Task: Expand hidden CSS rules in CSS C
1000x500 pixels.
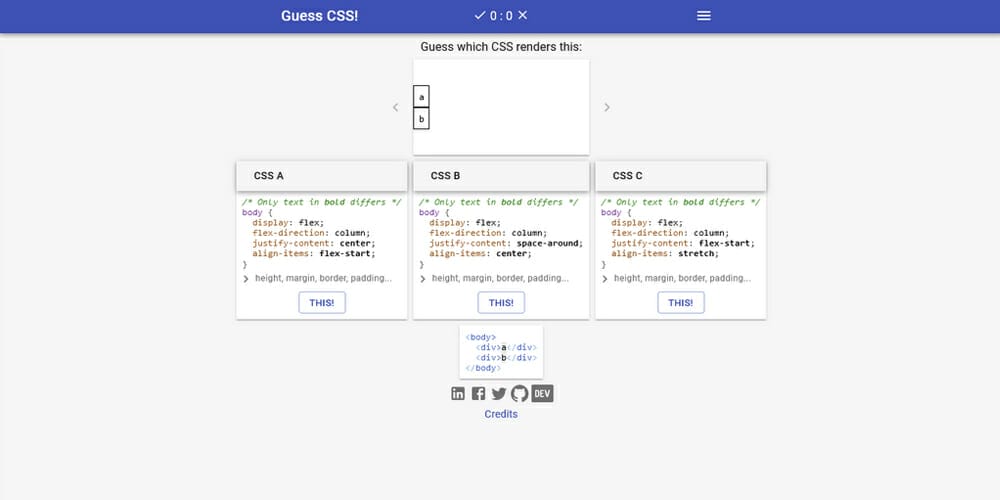Action: point(677,279)
